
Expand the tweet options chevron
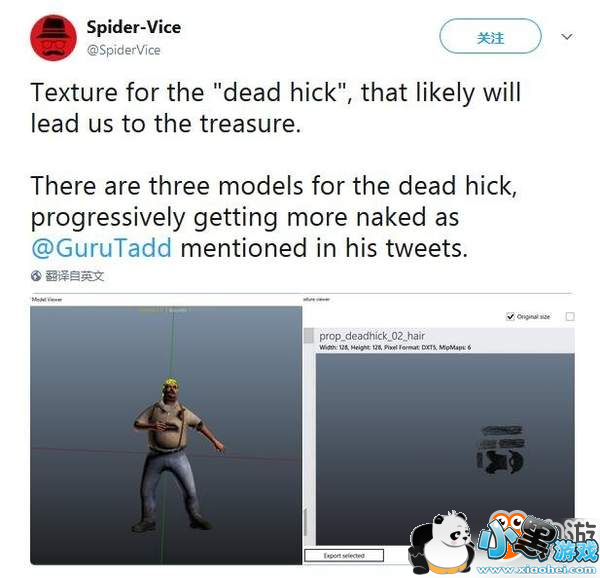567,37
